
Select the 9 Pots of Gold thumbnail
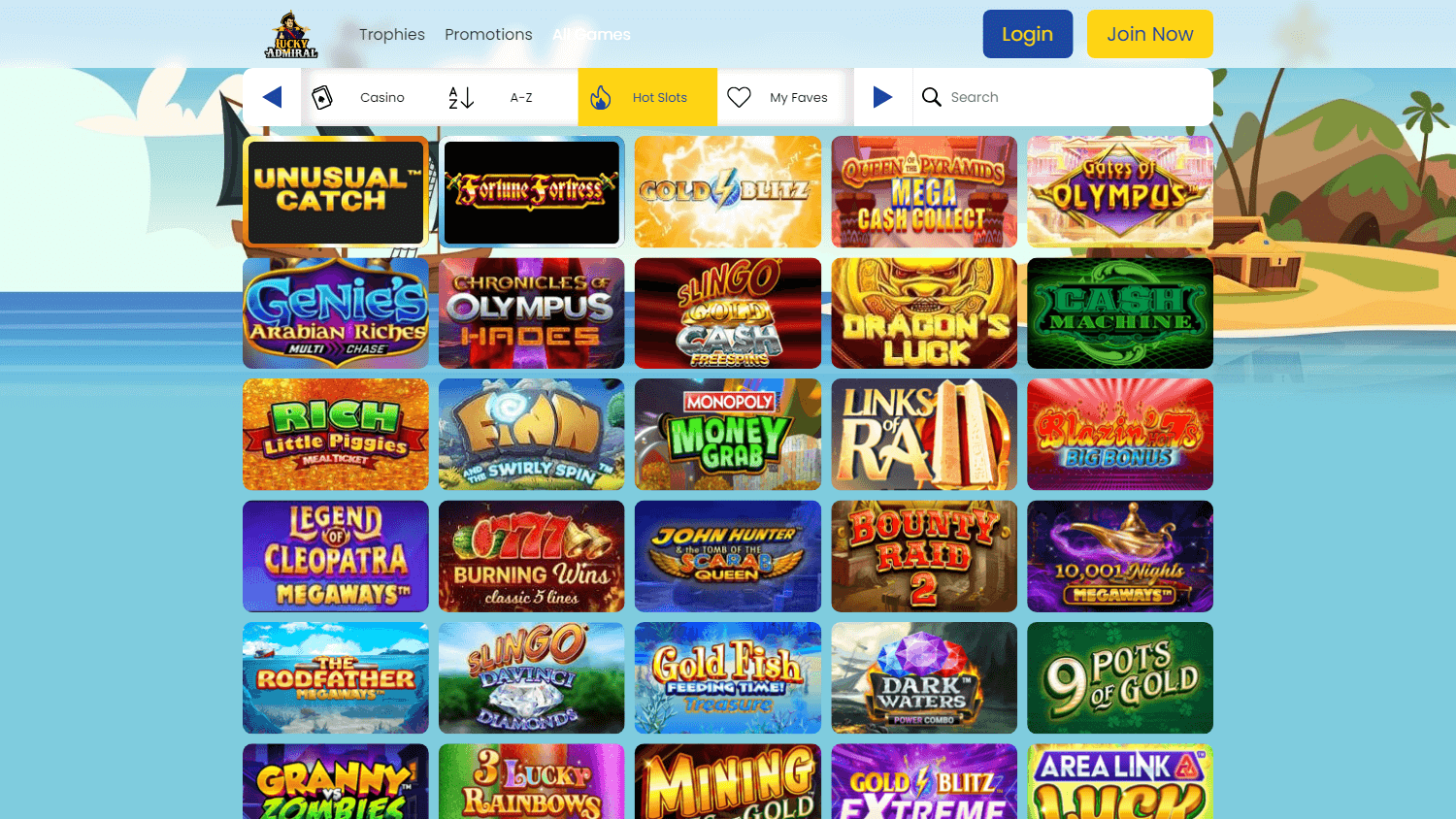point(1120,677)
